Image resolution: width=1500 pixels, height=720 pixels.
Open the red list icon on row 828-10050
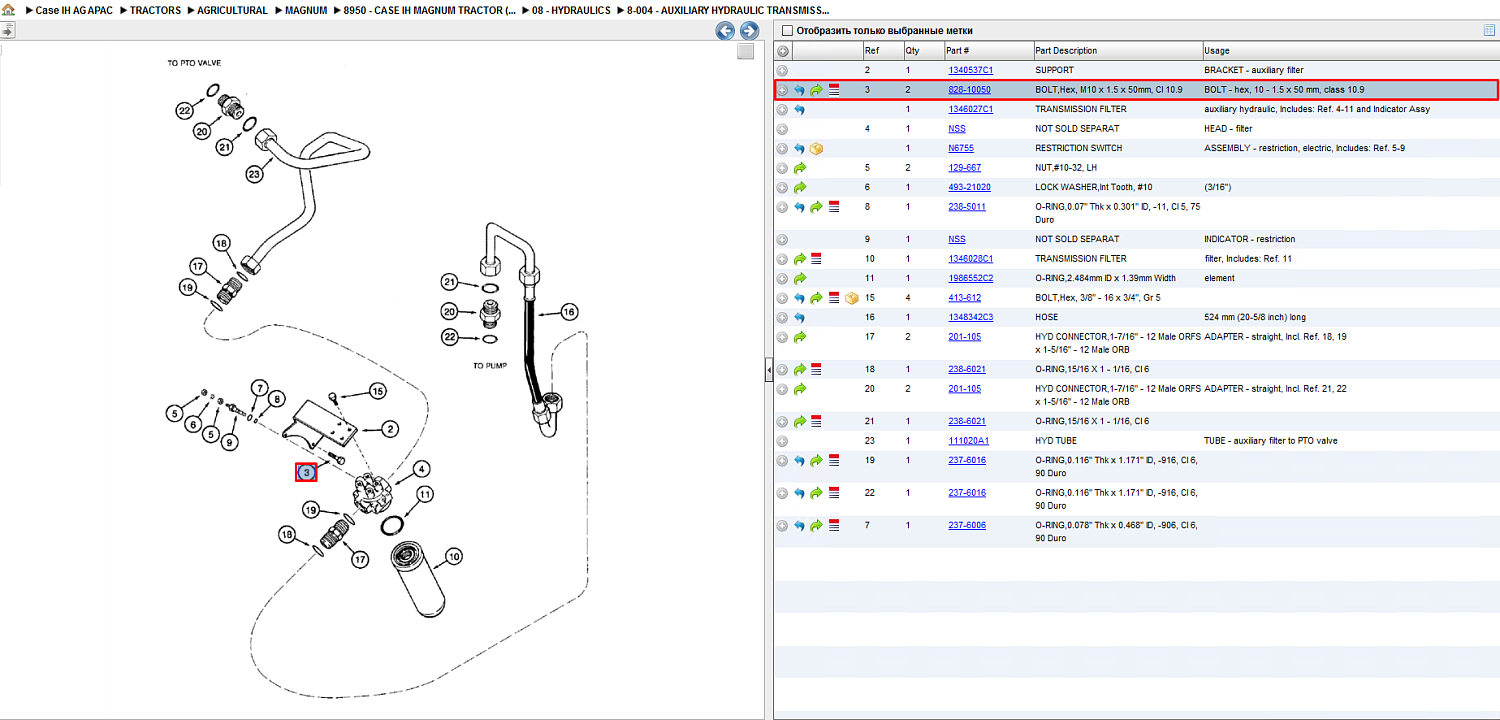pyautogui.click(x=834, y=90)
